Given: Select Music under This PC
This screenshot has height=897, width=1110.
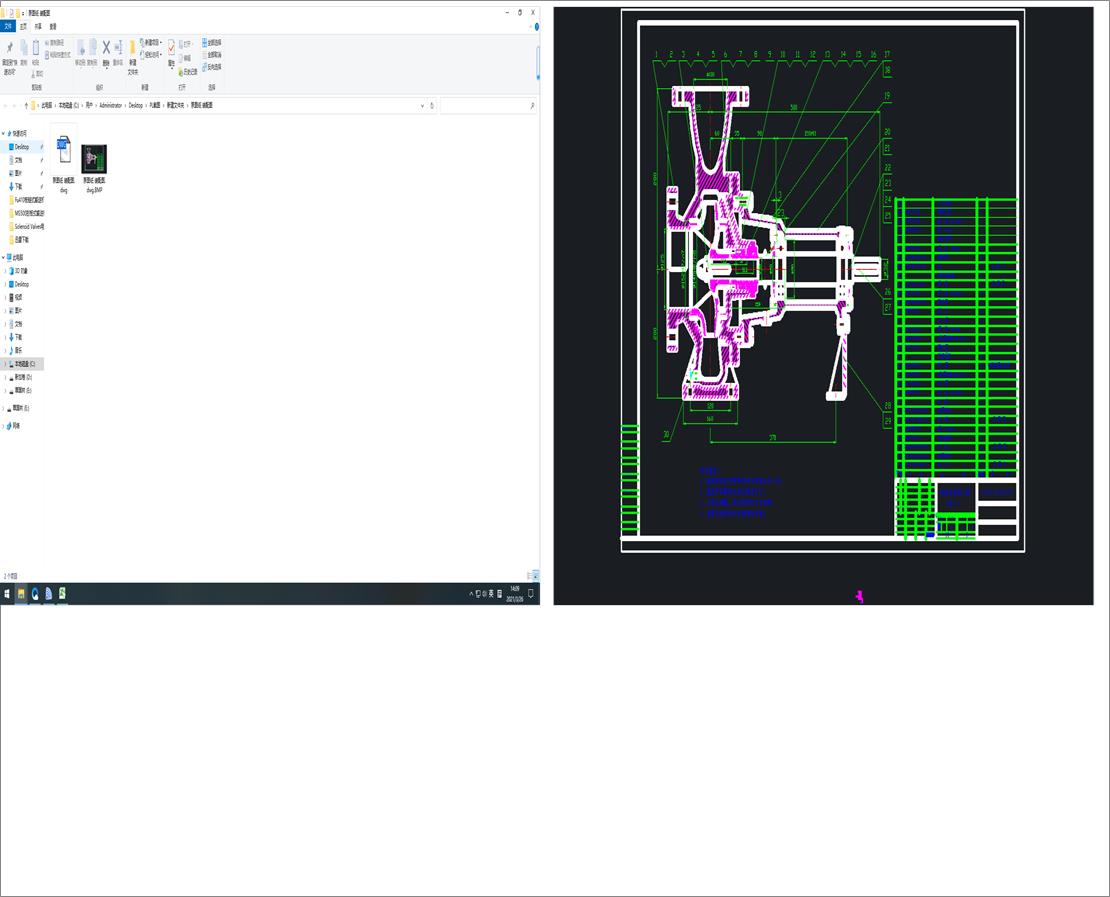Looking at the screenshot, I should pyautogui.click(x=18, y=350).
